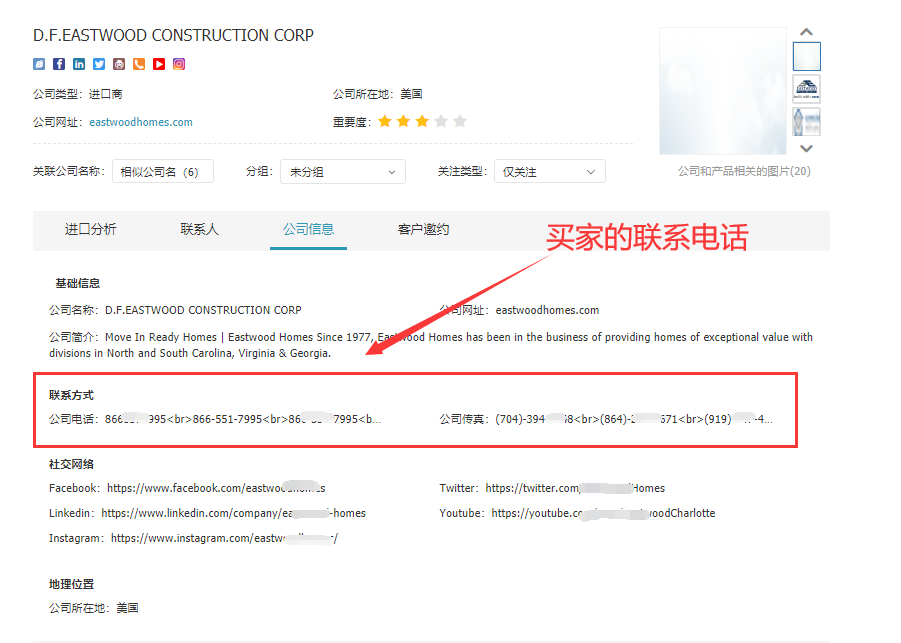Switch to the 联系人 tab
Viewport: 901px width, 643px height.
coord(199,230)
